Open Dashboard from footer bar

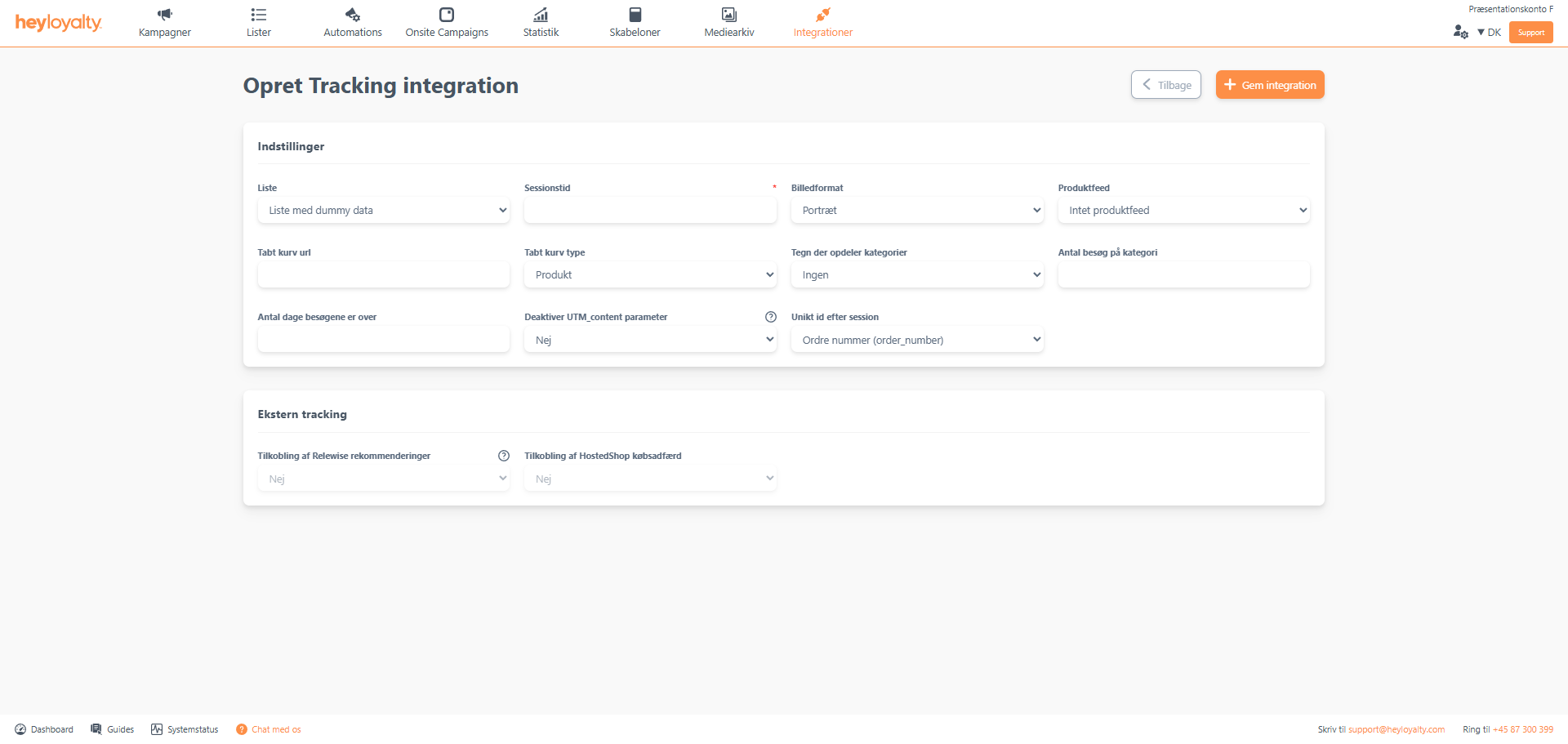pos(44,729)
